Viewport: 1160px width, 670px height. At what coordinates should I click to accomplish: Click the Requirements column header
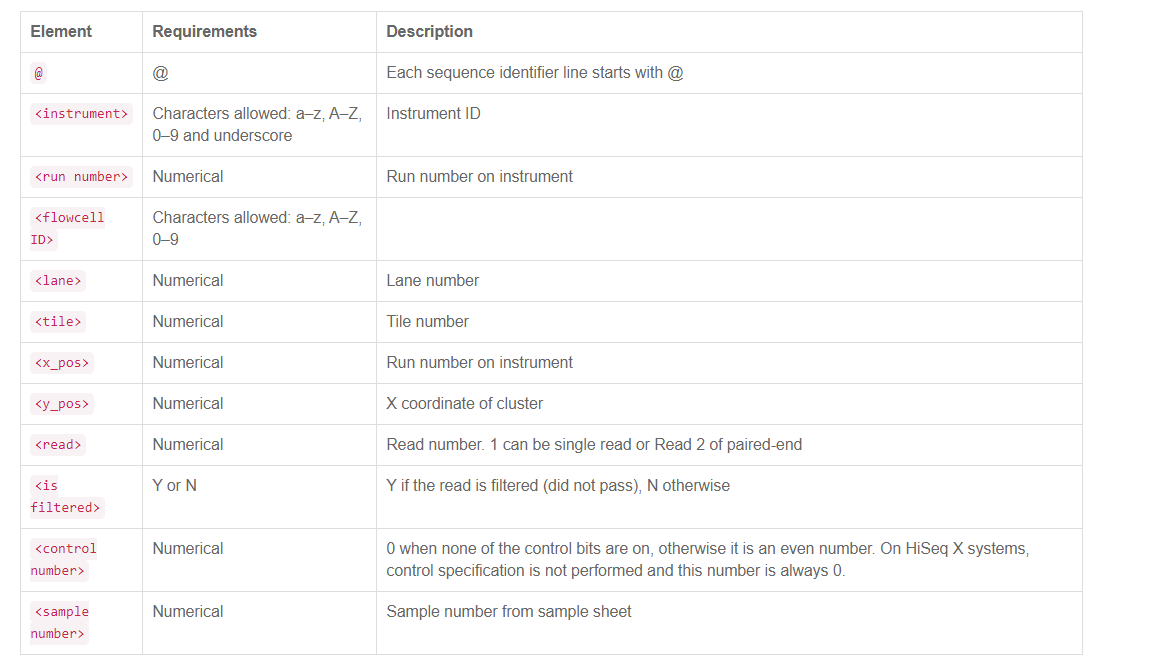click(204, 32)
